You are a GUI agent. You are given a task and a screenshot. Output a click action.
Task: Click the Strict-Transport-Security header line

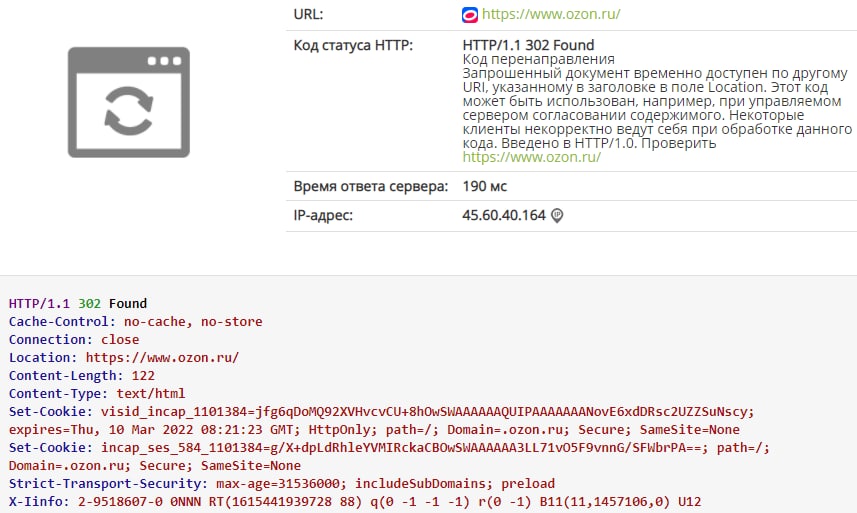click(282, 484)
